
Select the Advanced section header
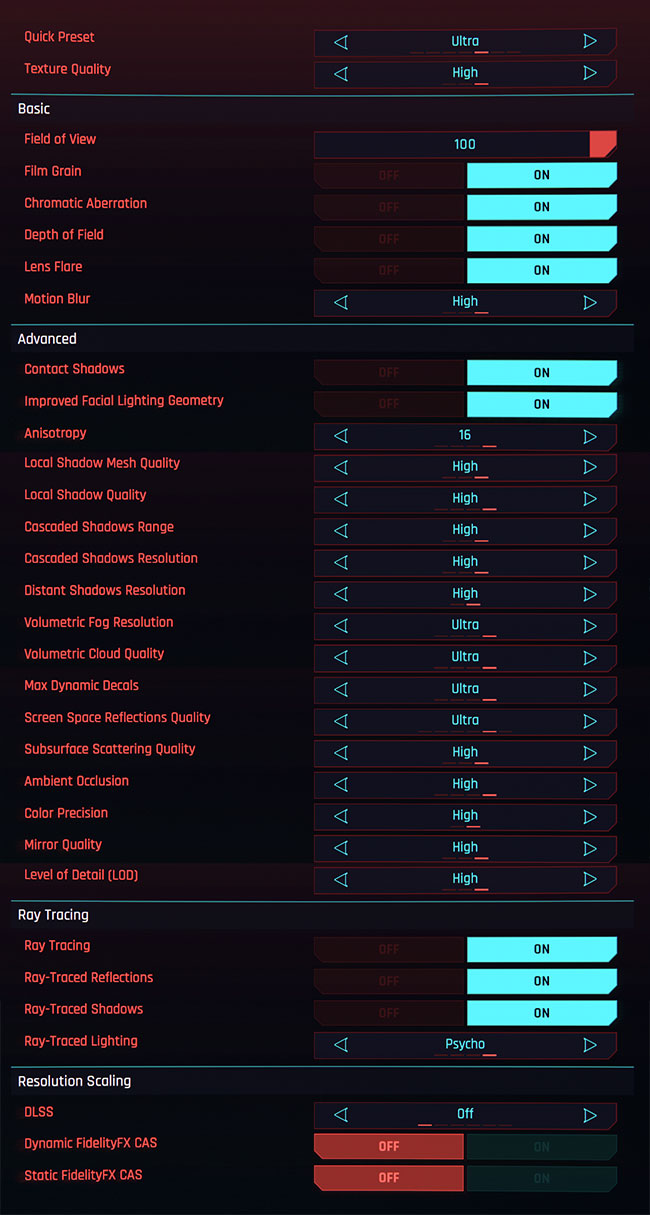pos(47,339)
